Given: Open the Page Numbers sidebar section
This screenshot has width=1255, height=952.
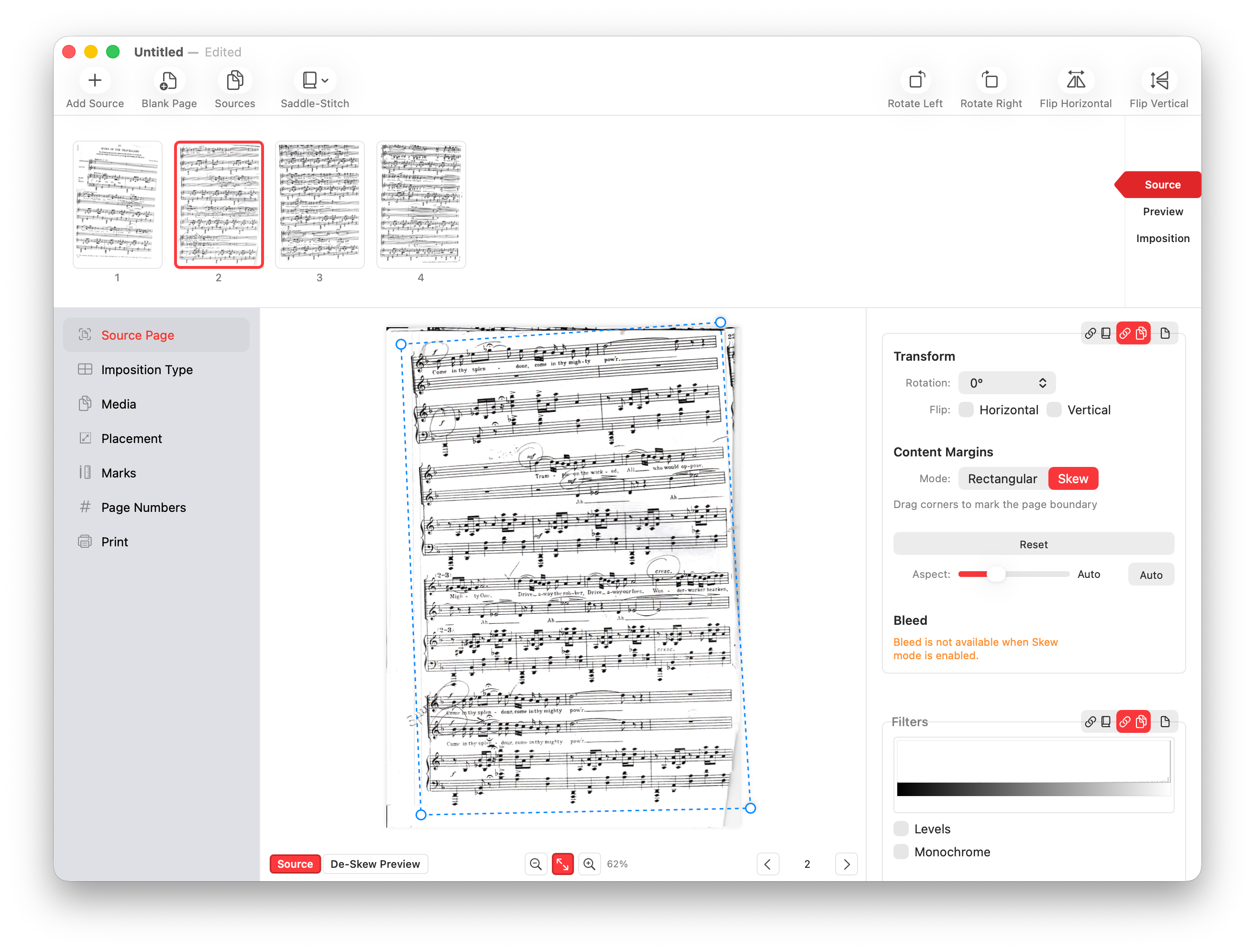Looking at the screenshot, I should click(143, 507).
